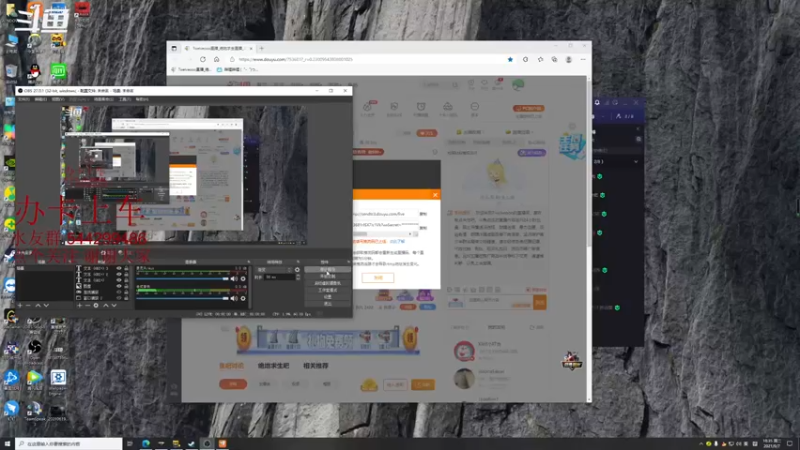800x450 pixels.
Task: Open Edge collections icon
Action: coord(554,59)
